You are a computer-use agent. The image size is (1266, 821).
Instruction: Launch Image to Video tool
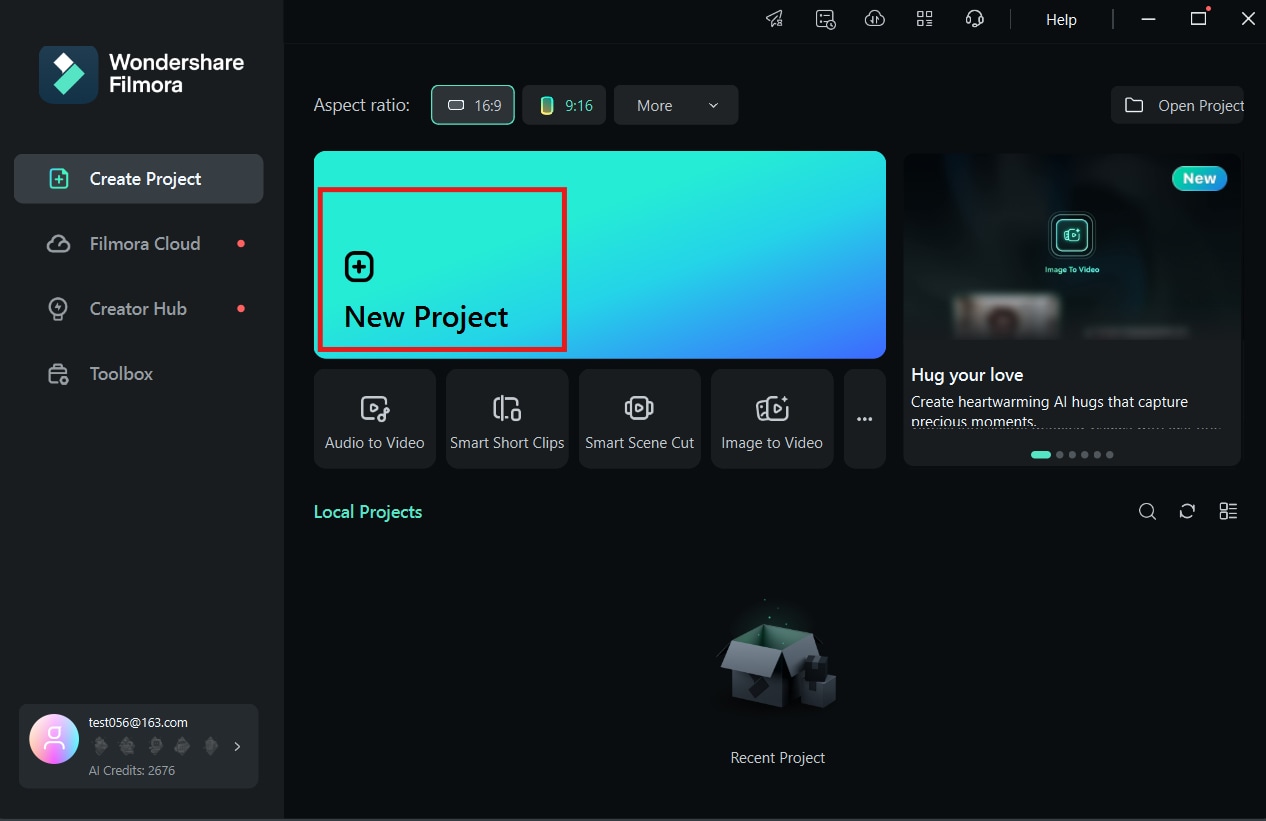[772, 419]
